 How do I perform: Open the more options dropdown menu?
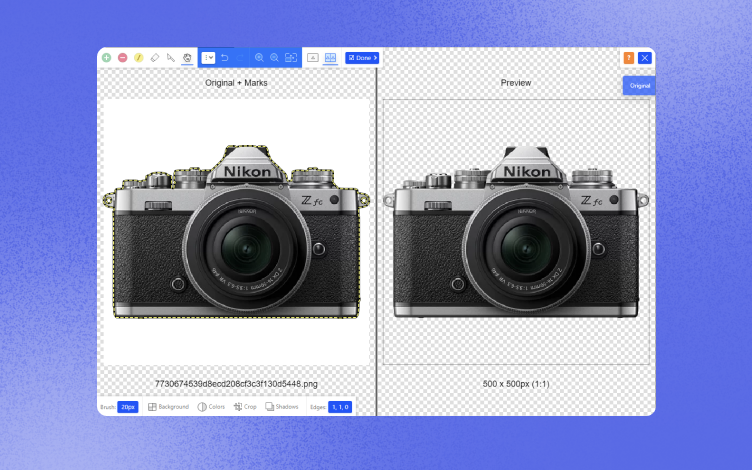pyautogui.click(x=208, y=58)
